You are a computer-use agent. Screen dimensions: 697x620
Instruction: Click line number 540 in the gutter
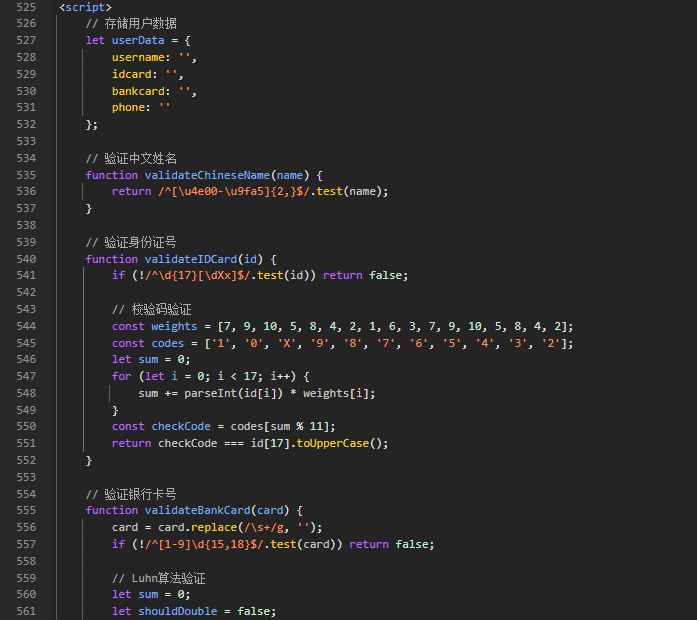[x=26, y=259]
